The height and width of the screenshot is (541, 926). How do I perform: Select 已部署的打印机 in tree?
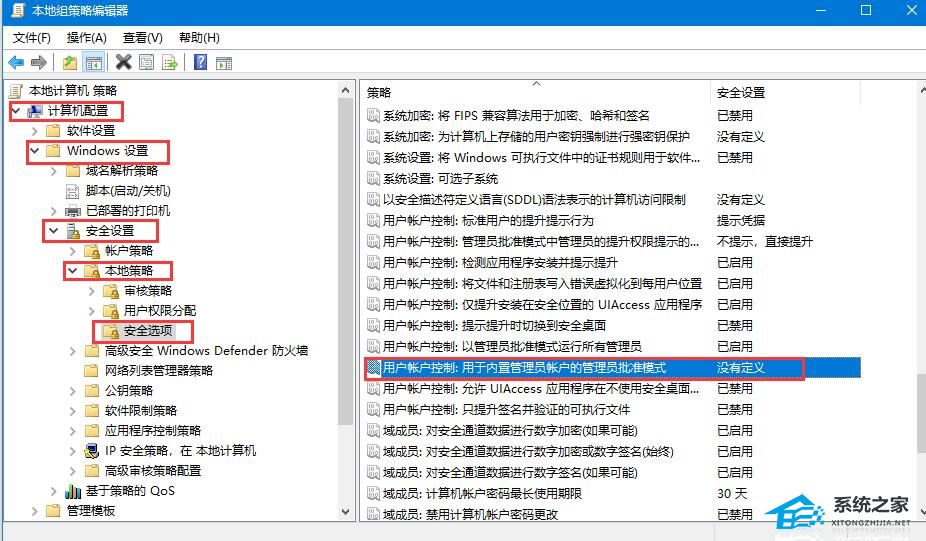click(128, 211)
